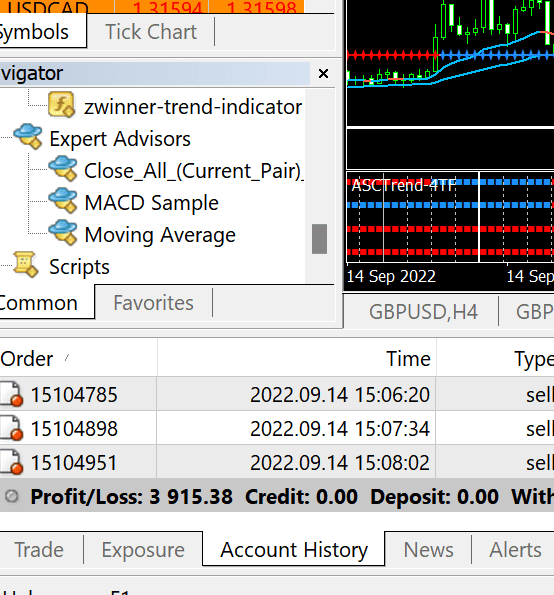
Task: Click time 2022.09.14 15:07:34
Action: pos(340,429)
